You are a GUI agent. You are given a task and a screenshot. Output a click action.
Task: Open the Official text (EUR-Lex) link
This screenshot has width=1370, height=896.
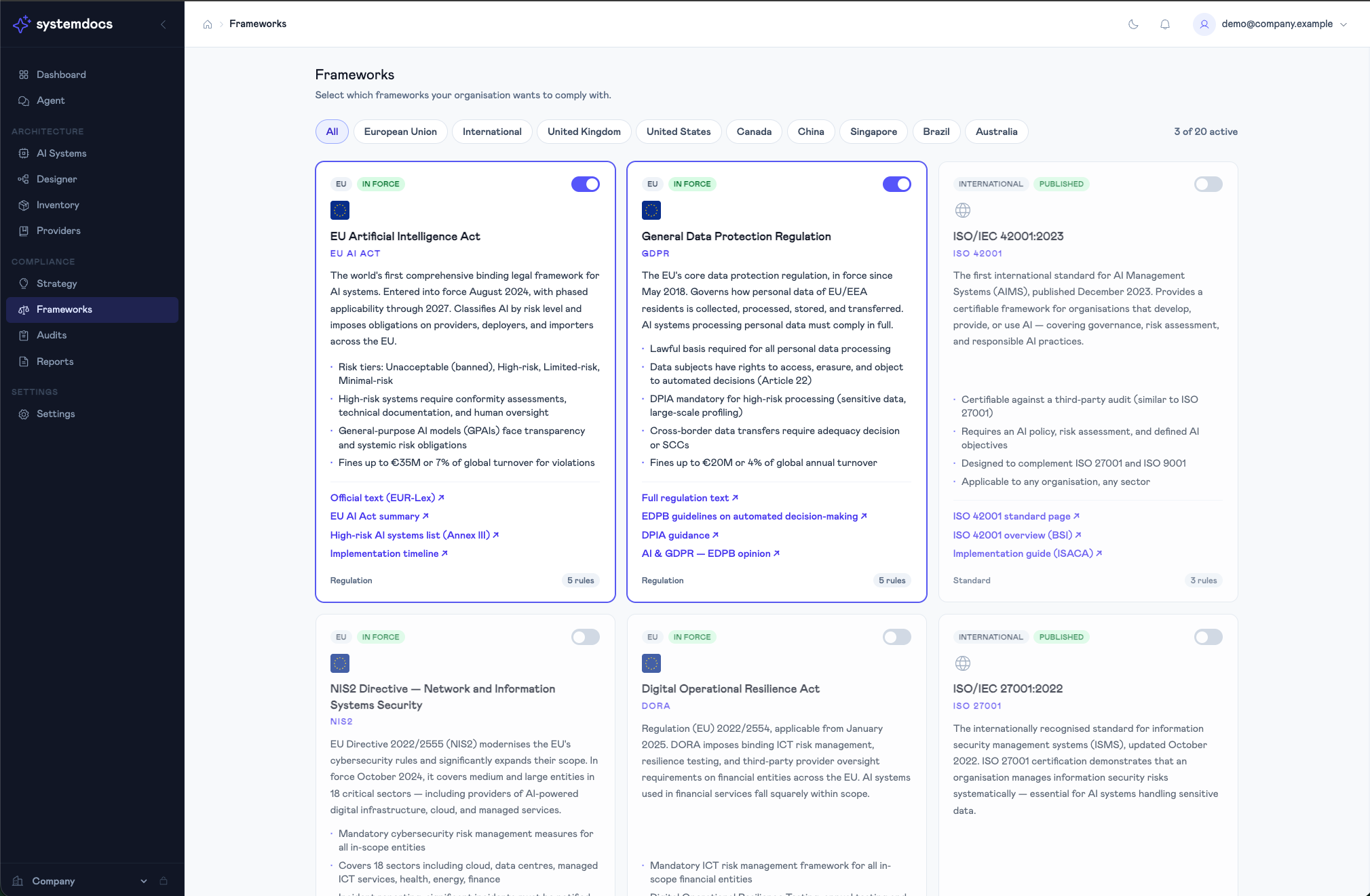[387, 498]
